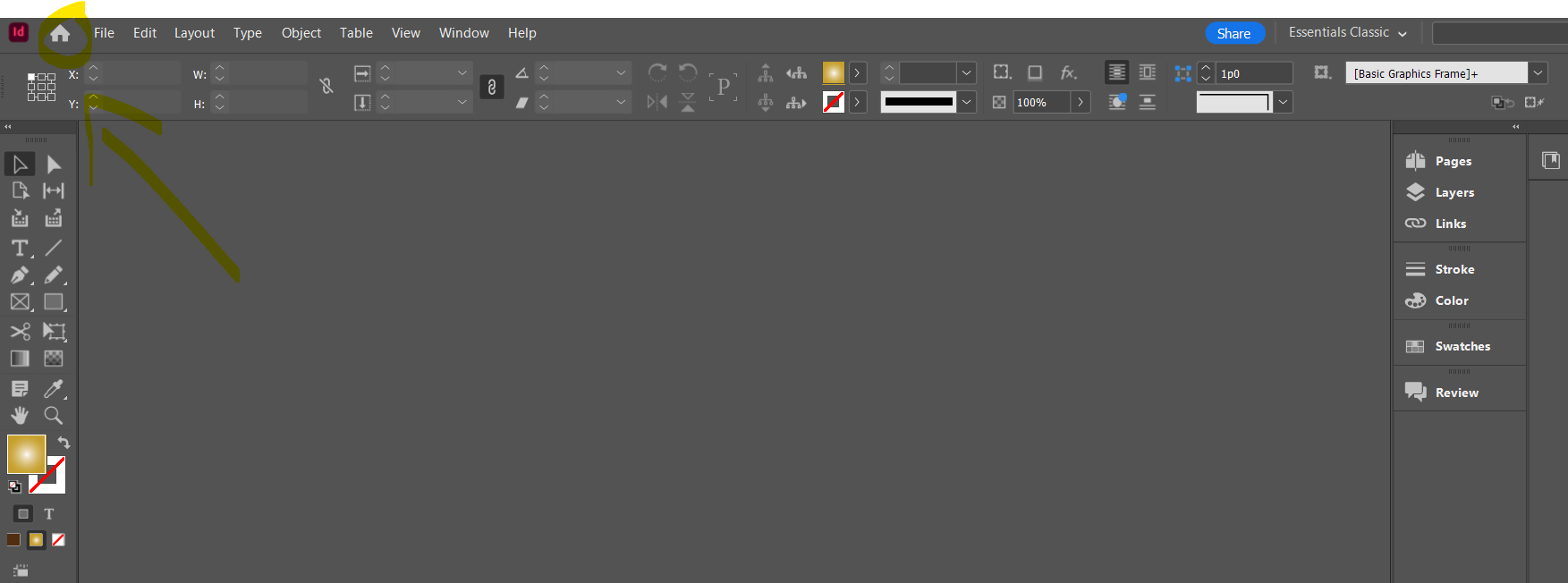Select the Type tool

[20, 248]
